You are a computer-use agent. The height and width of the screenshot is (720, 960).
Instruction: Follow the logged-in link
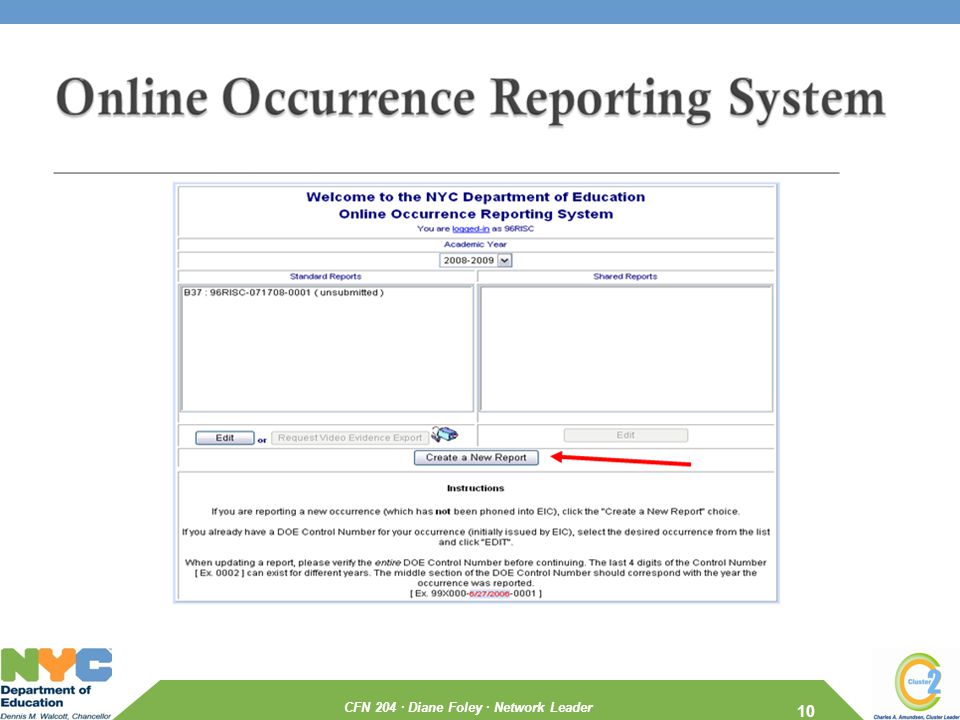[x=470, y=229]
